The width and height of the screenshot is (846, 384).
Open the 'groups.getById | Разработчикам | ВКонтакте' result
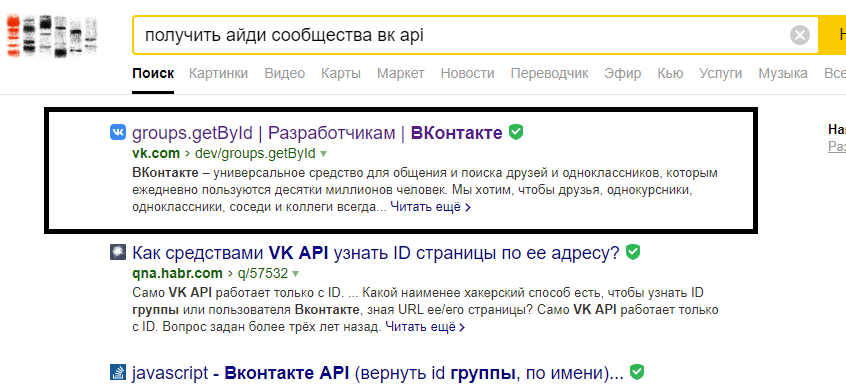(317, 133)
